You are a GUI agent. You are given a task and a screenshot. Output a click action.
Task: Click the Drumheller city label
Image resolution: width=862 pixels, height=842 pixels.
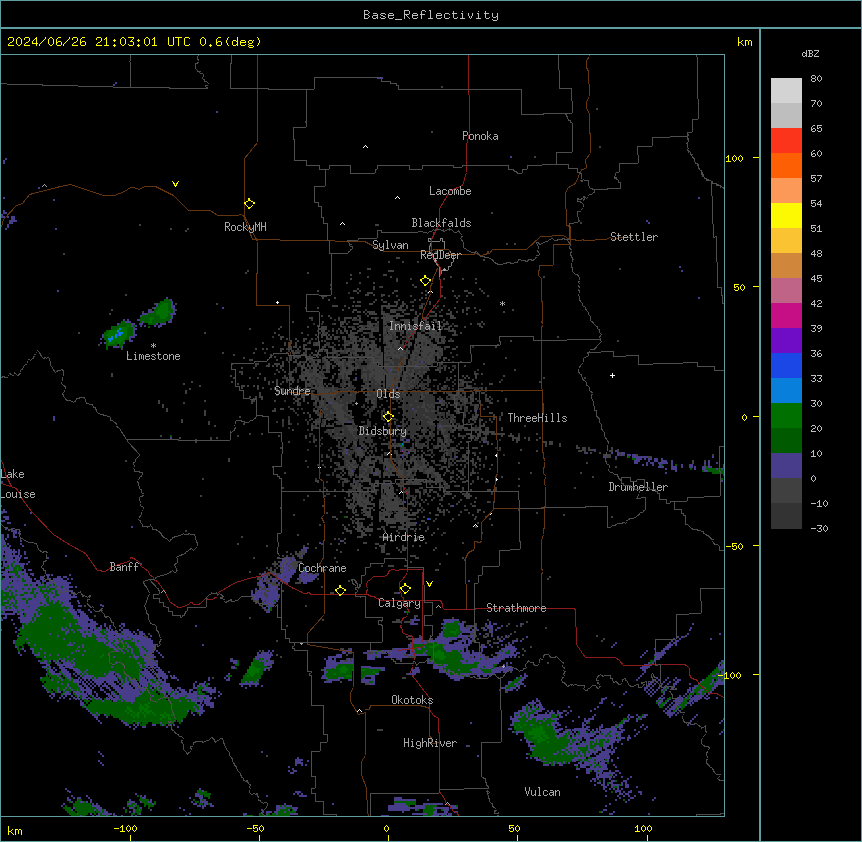(638, 487)
